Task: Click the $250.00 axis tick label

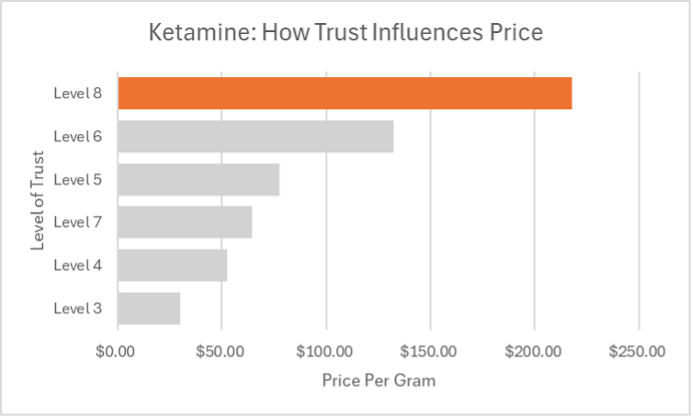Action: pos(637,351)
